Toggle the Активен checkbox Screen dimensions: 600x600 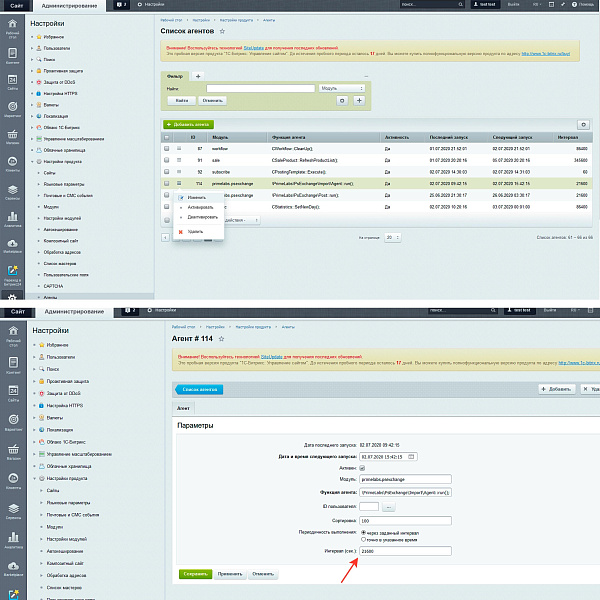pyautogui.click(x=362, y=468)
